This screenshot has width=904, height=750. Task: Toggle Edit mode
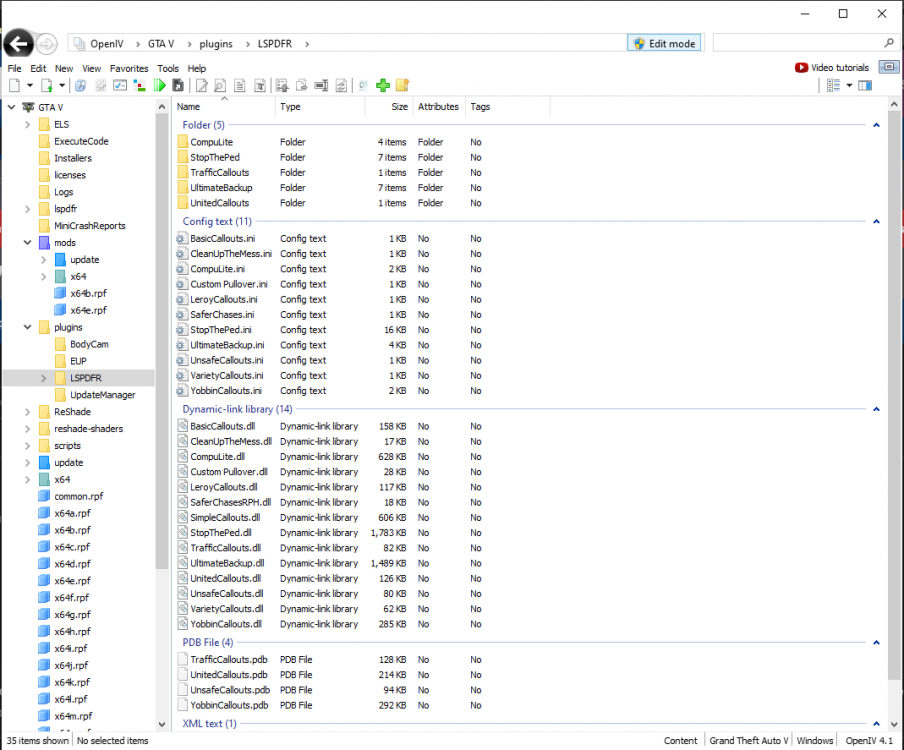664,43
